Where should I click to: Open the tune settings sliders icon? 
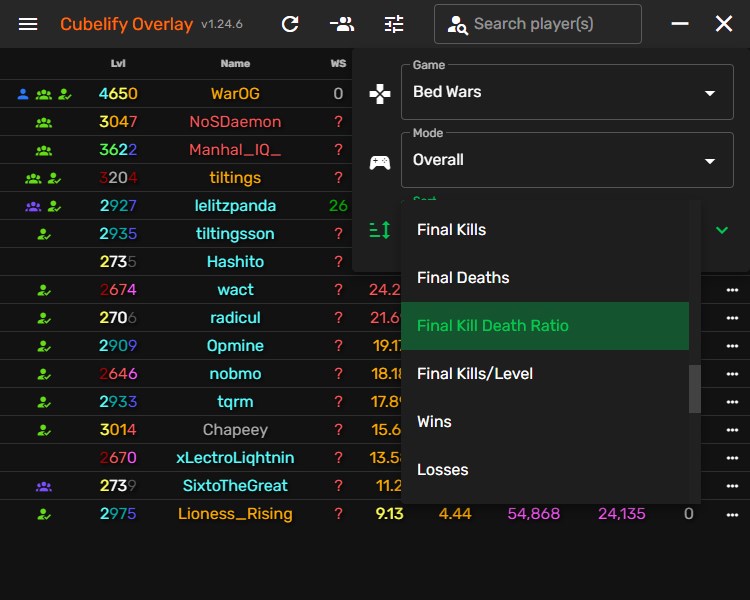394,24
